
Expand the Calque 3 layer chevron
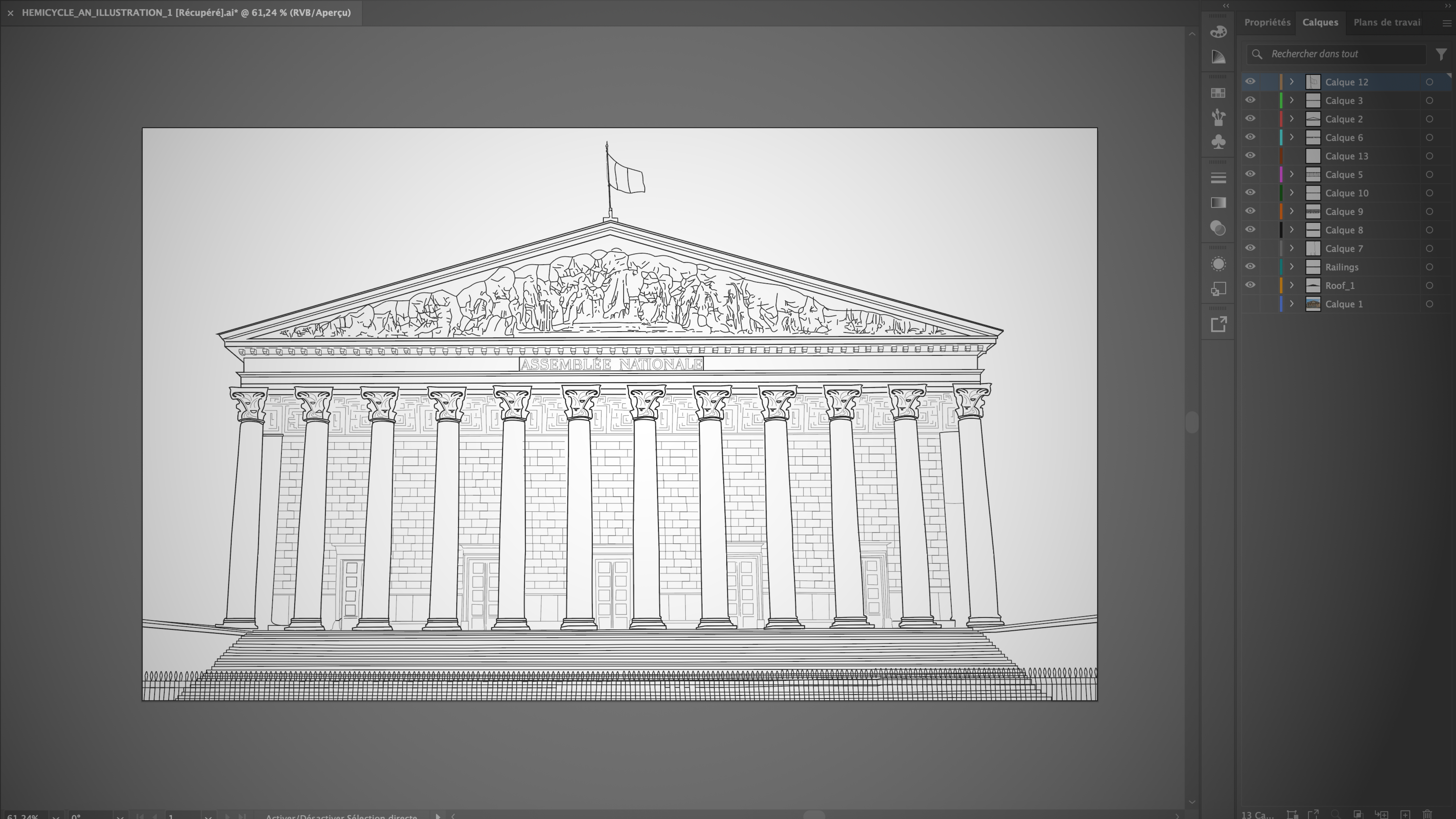click(1291, 101)
